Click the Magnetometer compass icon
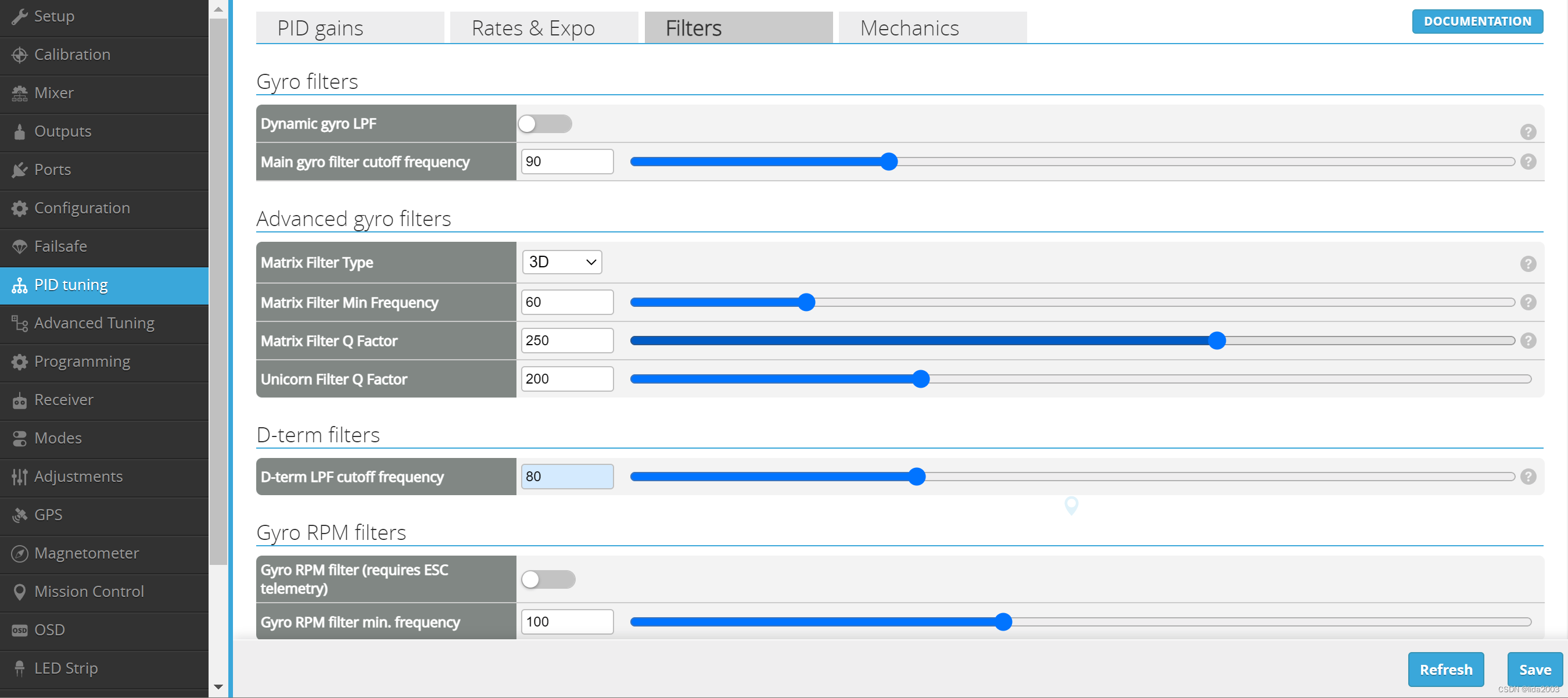 (20, 554)
